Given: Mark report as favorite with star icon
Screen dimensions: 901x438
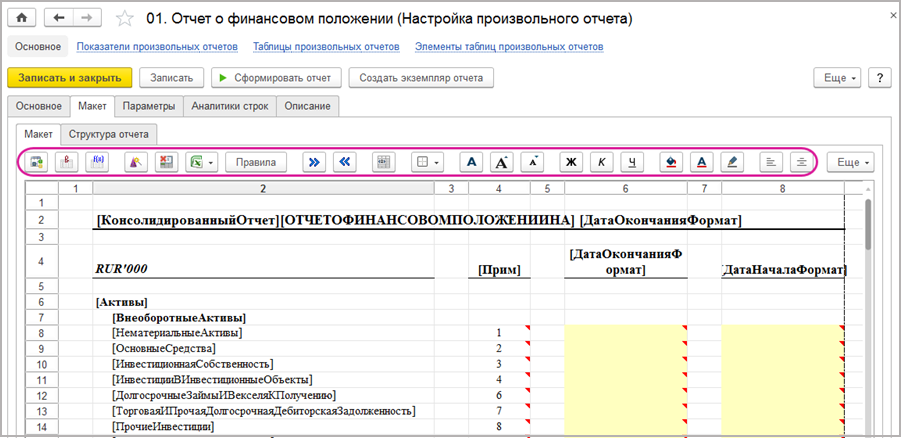Looking at the screenshot, I should pos(124,19).
